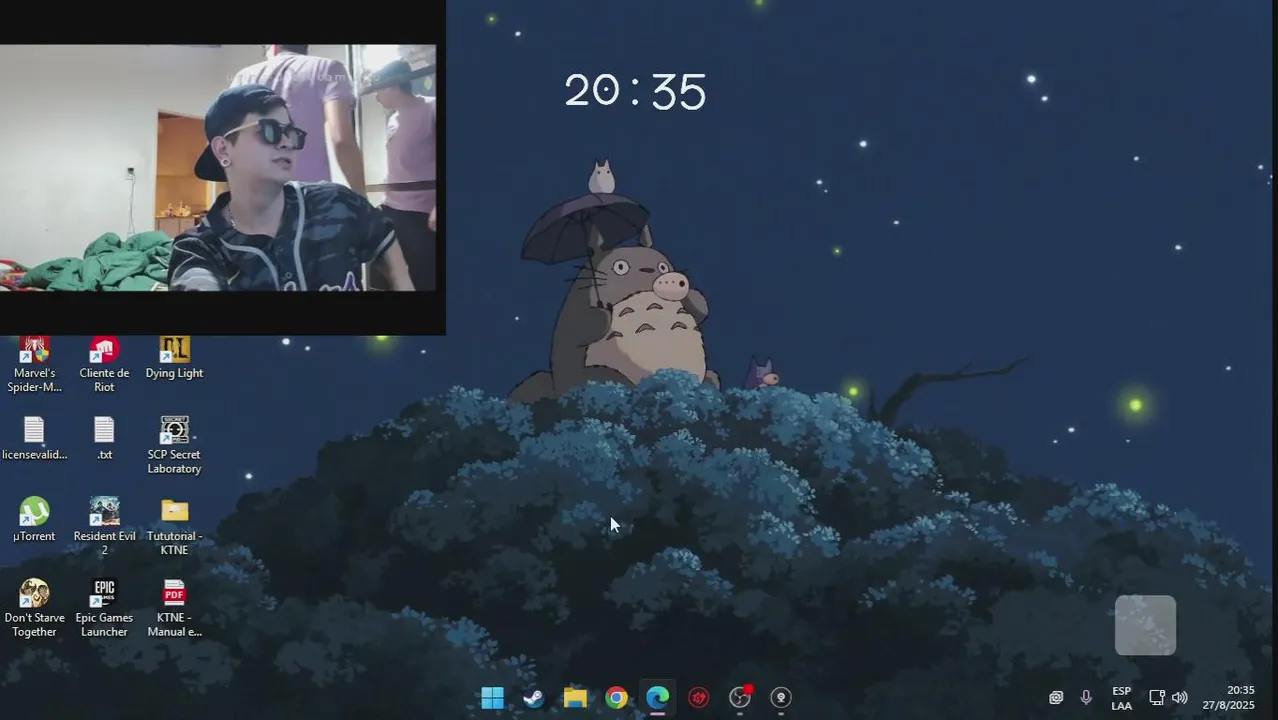Select the licensevalid... text file
The image size is (1278, 720).
pyautogui.click(x=34, y=439)
